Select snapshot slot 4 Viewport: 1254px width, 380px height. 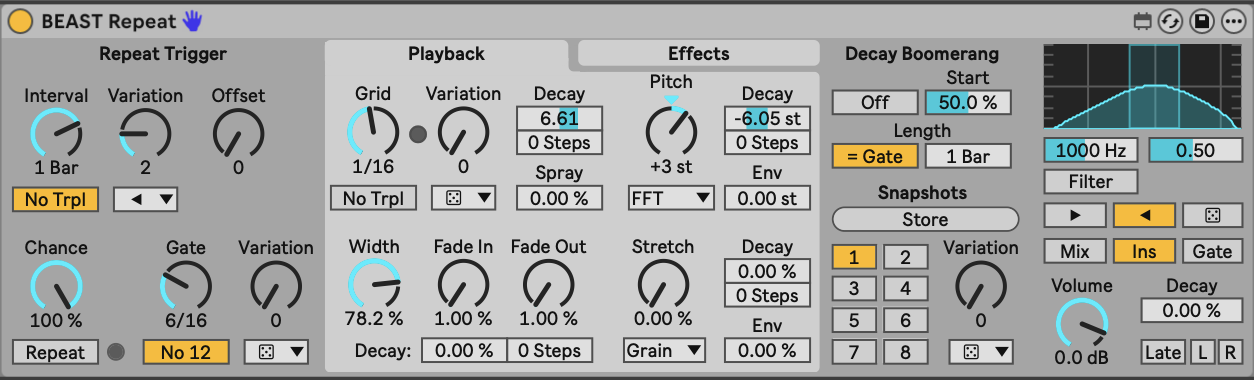pyautogui.click(x=905, y=290)
